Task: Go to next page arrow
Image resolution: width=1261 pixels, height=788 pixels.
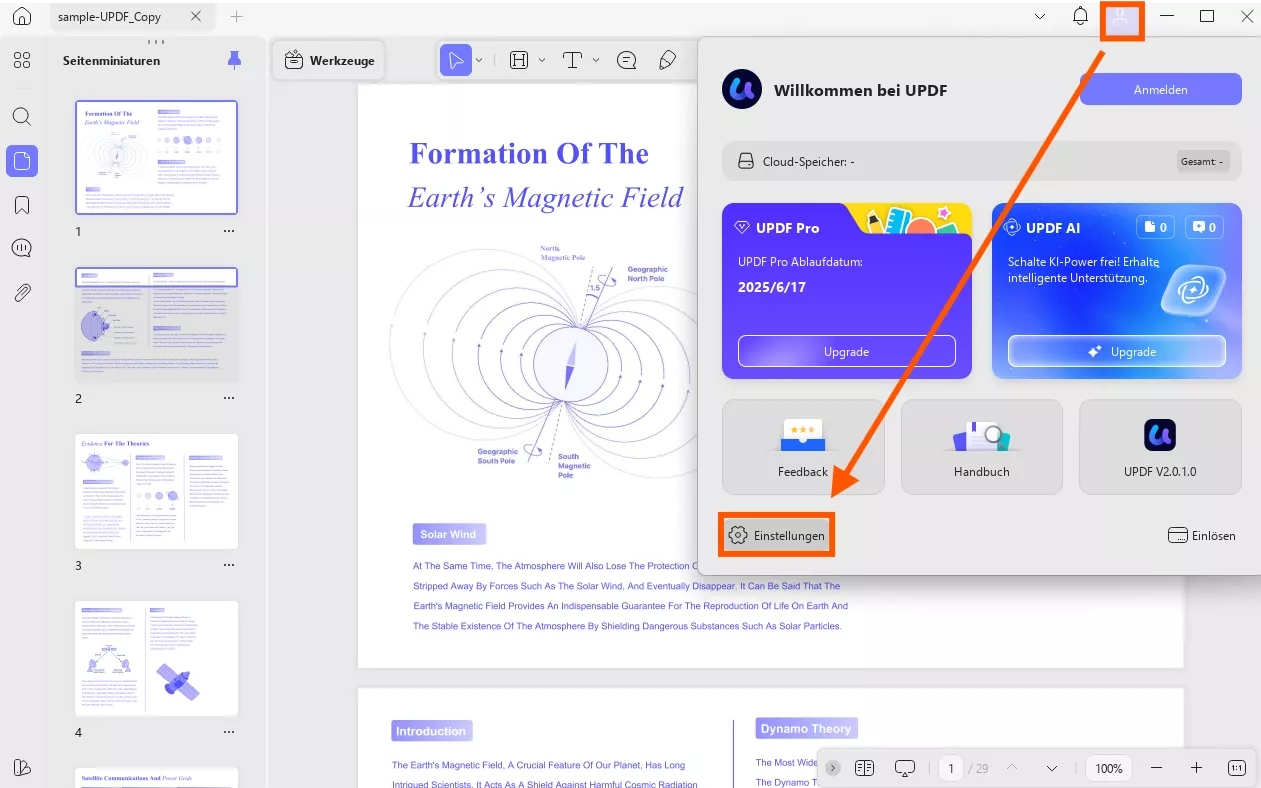Action: click(1051, 768)
